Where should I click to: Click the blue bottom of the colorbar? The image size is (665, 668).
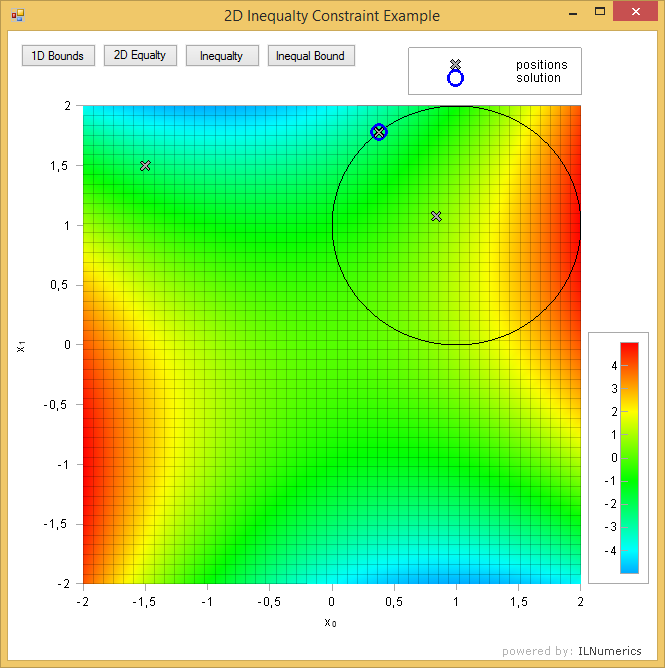[x=629, y=567]
